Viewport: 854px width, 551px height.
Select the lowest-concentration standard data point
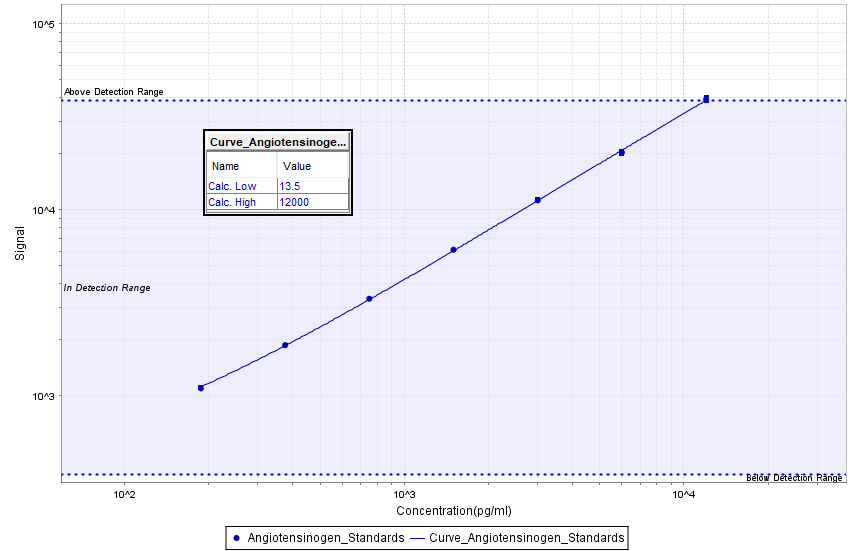coord(201,387)
